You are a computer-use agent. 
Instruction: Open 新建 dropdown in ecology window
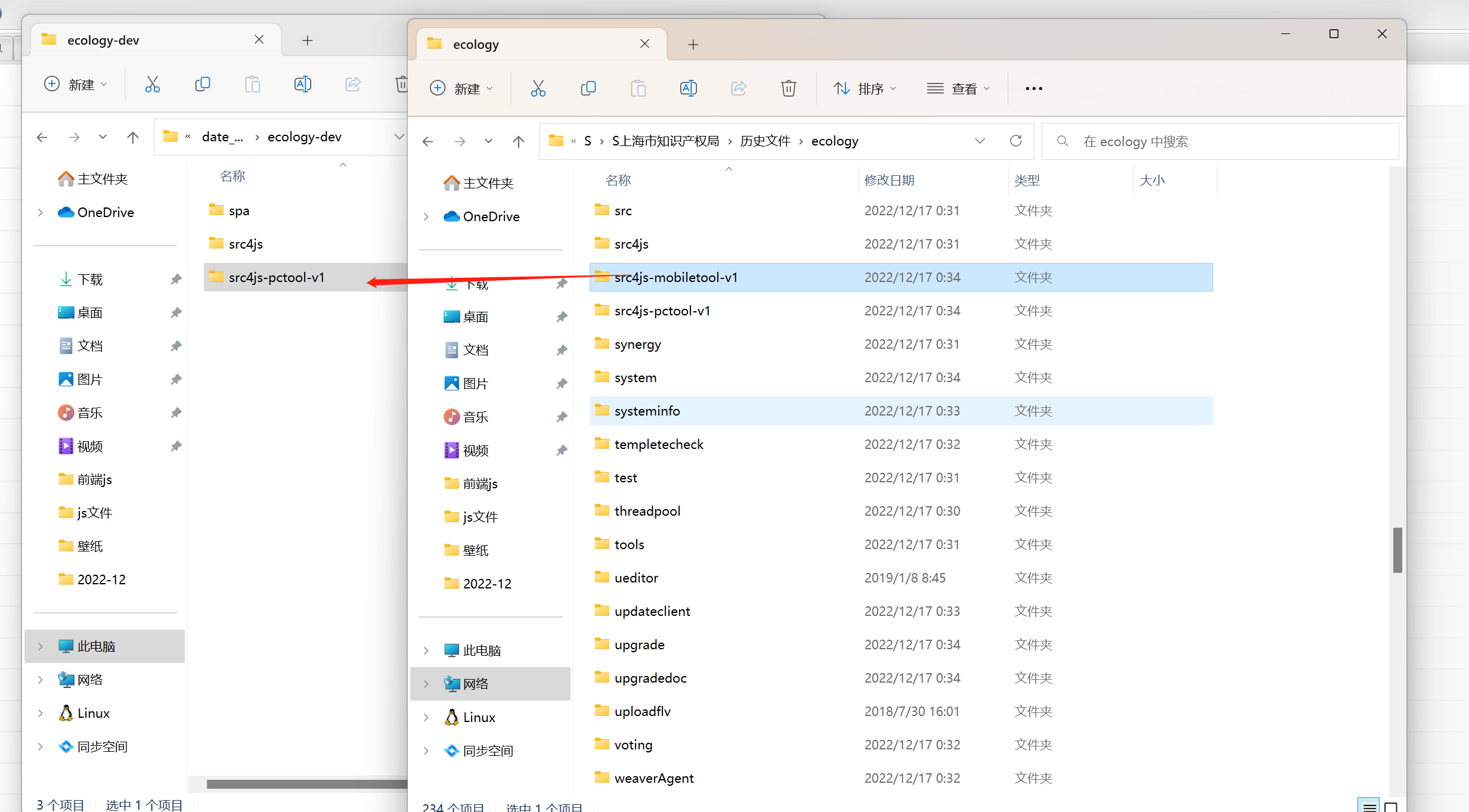point(461,88)
